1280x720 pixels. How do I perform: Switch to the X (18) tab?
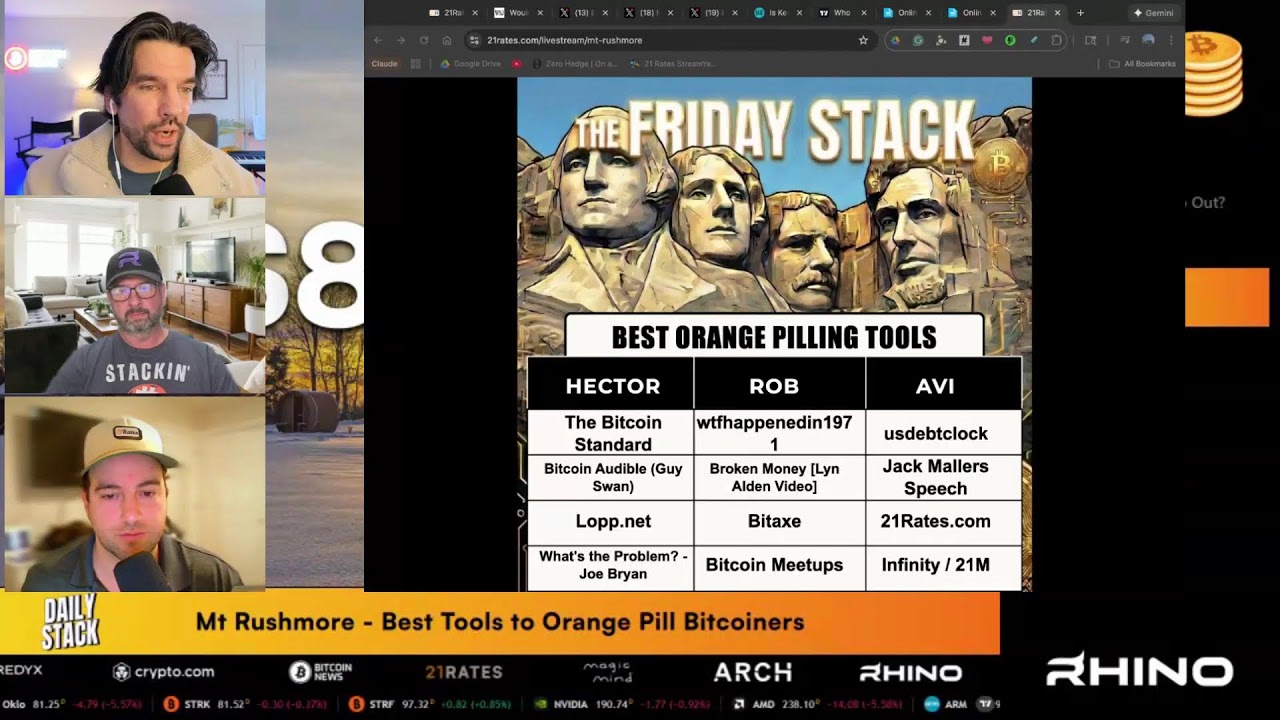642,13
